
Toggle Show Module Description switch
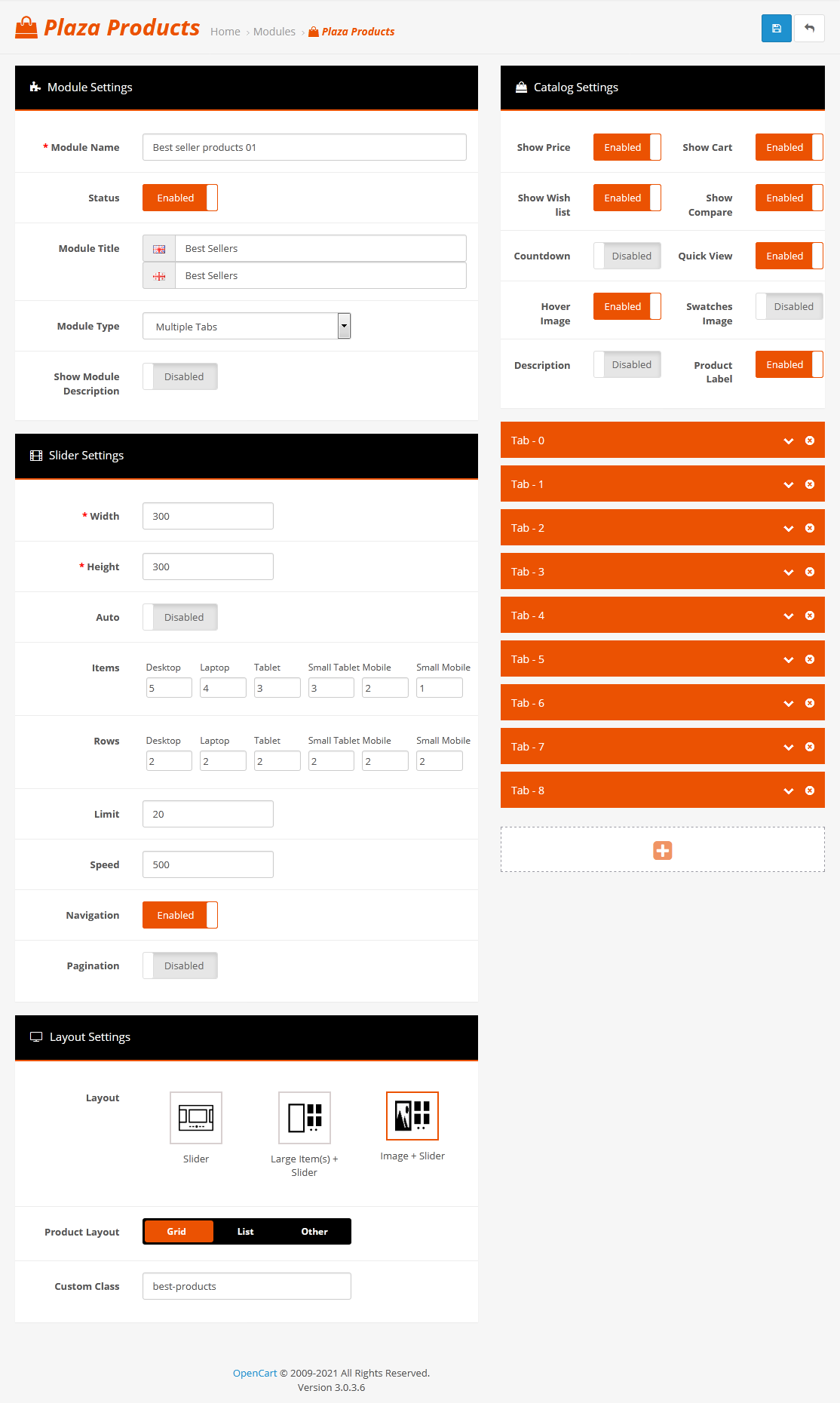tap(180, 376)
